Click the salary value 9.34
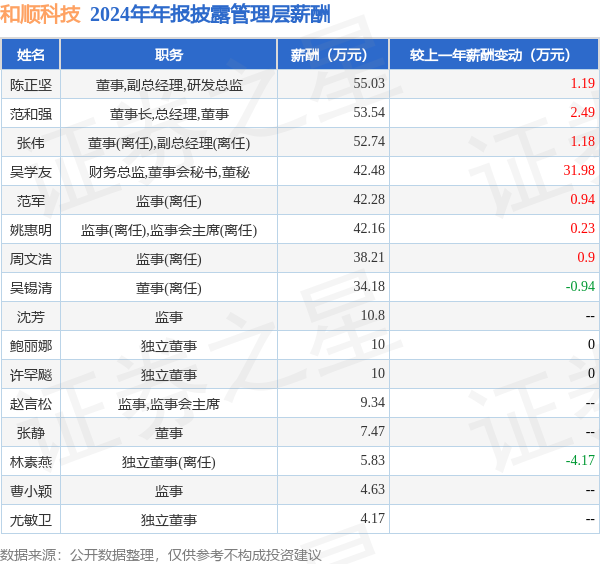600x564 pixels. click(x=372, y=403)
